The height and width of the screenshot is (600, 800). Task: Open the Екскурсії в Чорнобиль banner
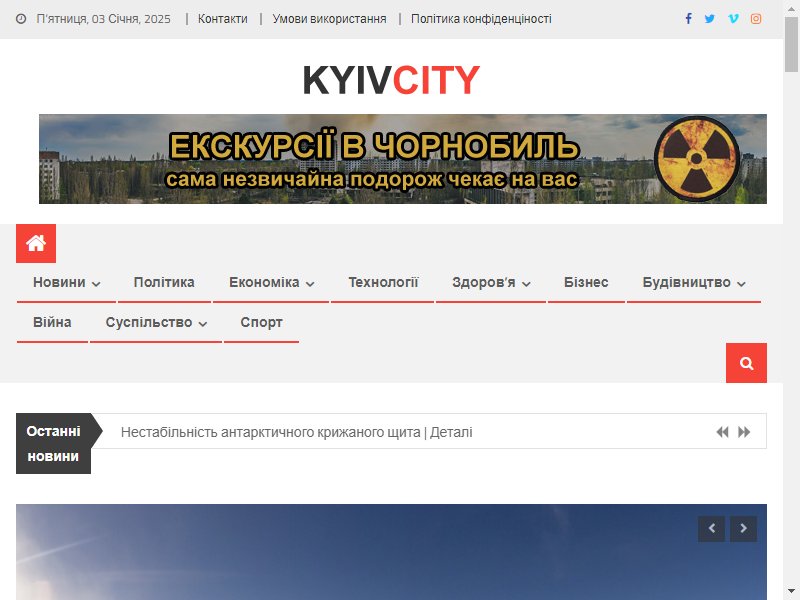tap(403, 159)
